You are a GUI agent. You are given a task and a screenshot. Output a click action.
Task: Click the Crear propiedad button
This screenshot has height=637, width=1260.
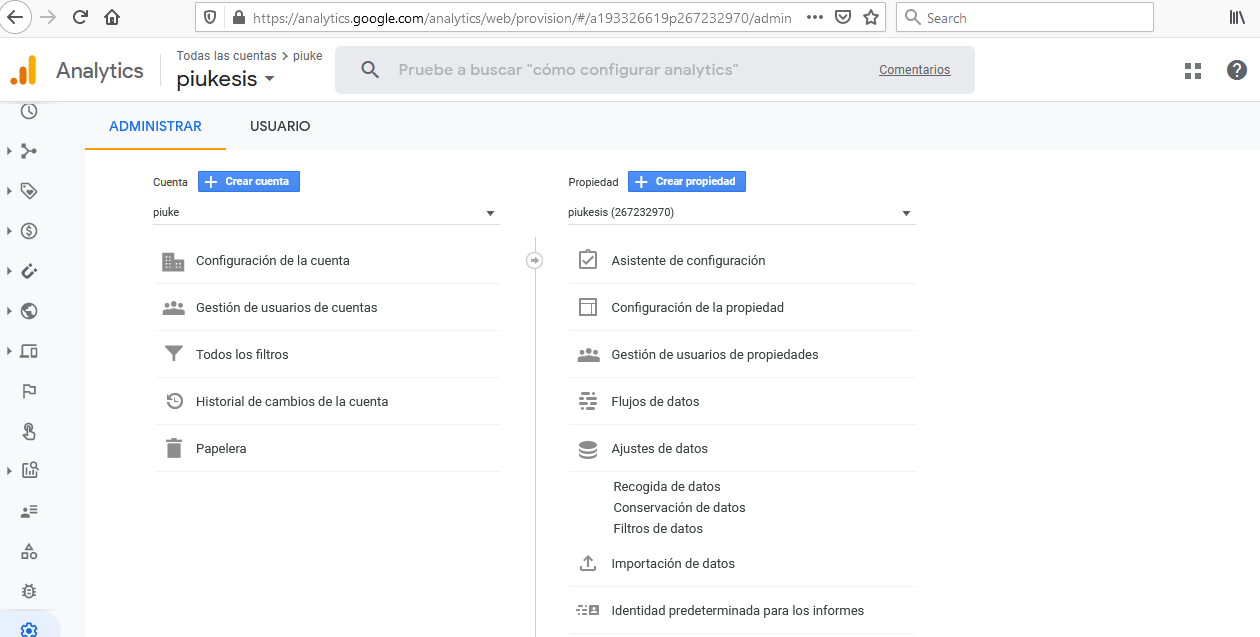(x=687, y=181)
